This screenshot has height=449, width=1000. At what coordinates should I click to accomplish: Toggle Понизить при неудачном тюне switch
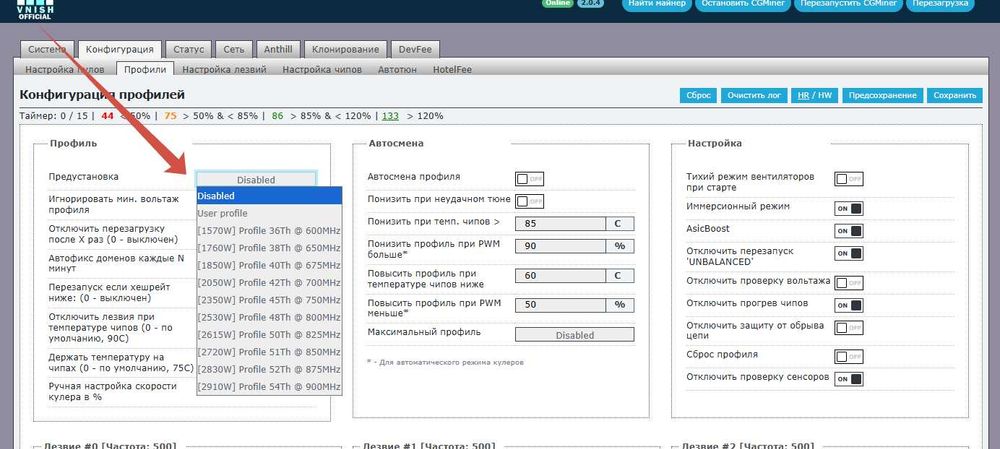[x=529, y=202]
